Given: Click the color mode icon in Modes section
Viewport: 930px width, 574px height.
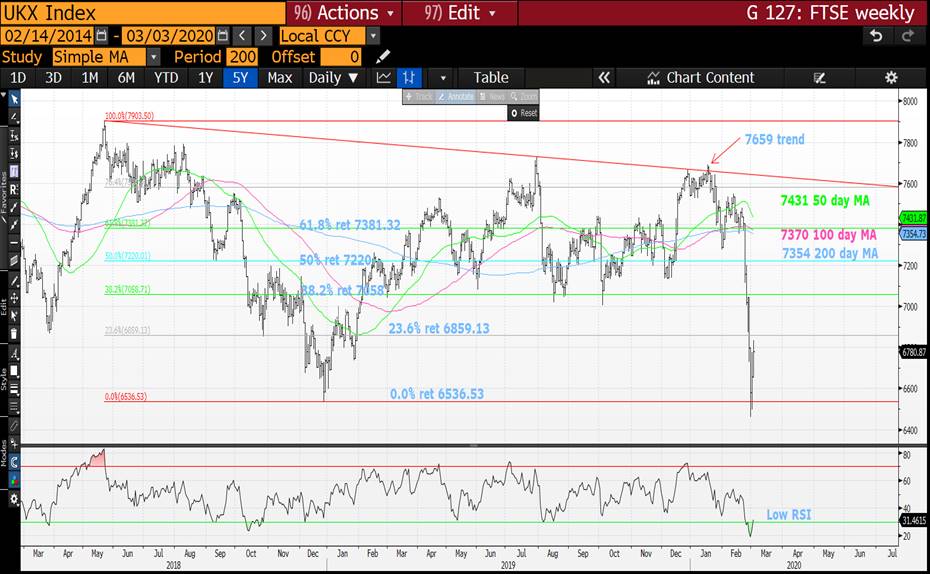Looking at the screenshot, I should [14, 480].
